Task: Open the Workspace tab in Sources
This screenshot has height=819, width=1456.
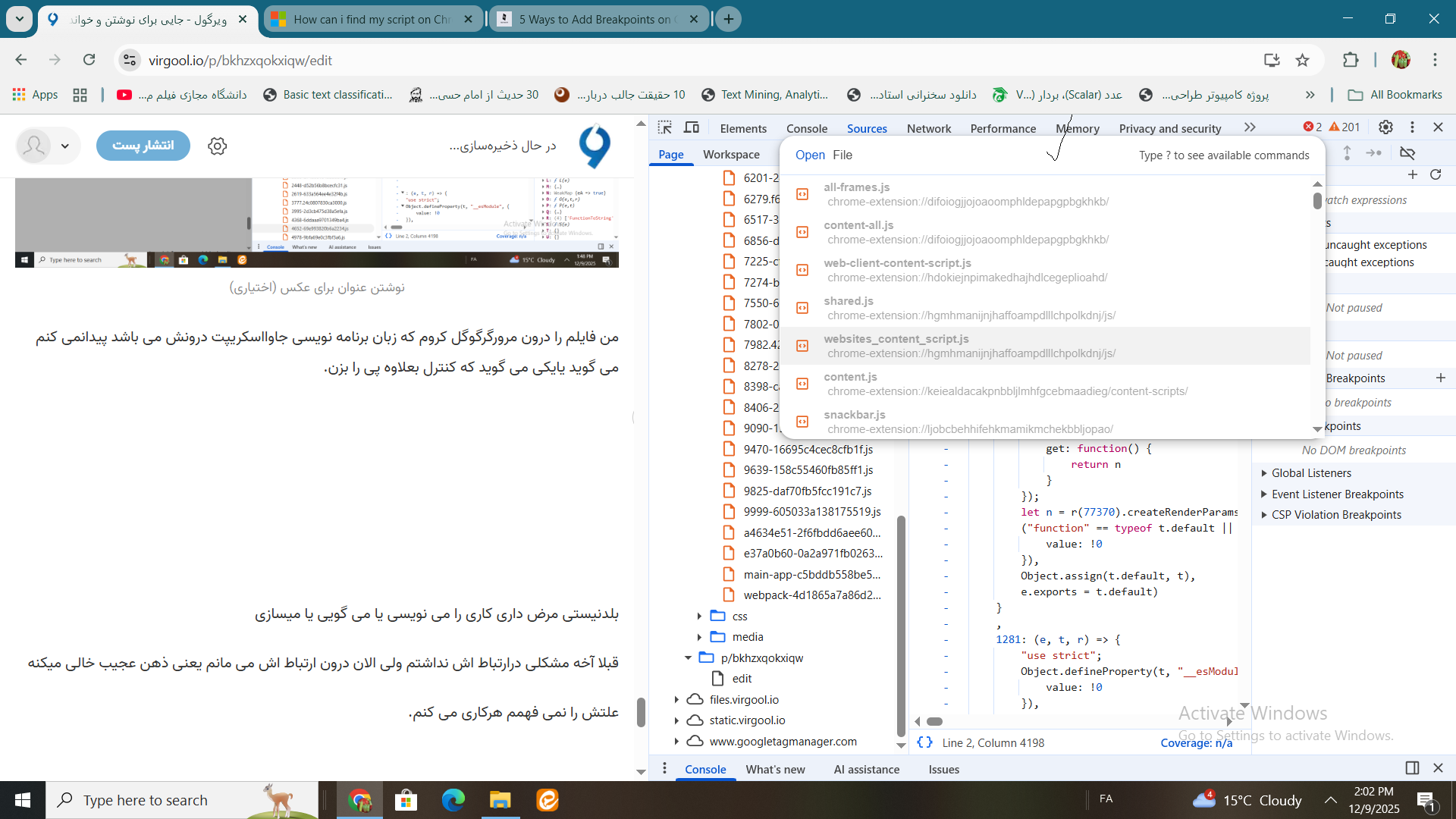Action: click(x=730, y=154)
